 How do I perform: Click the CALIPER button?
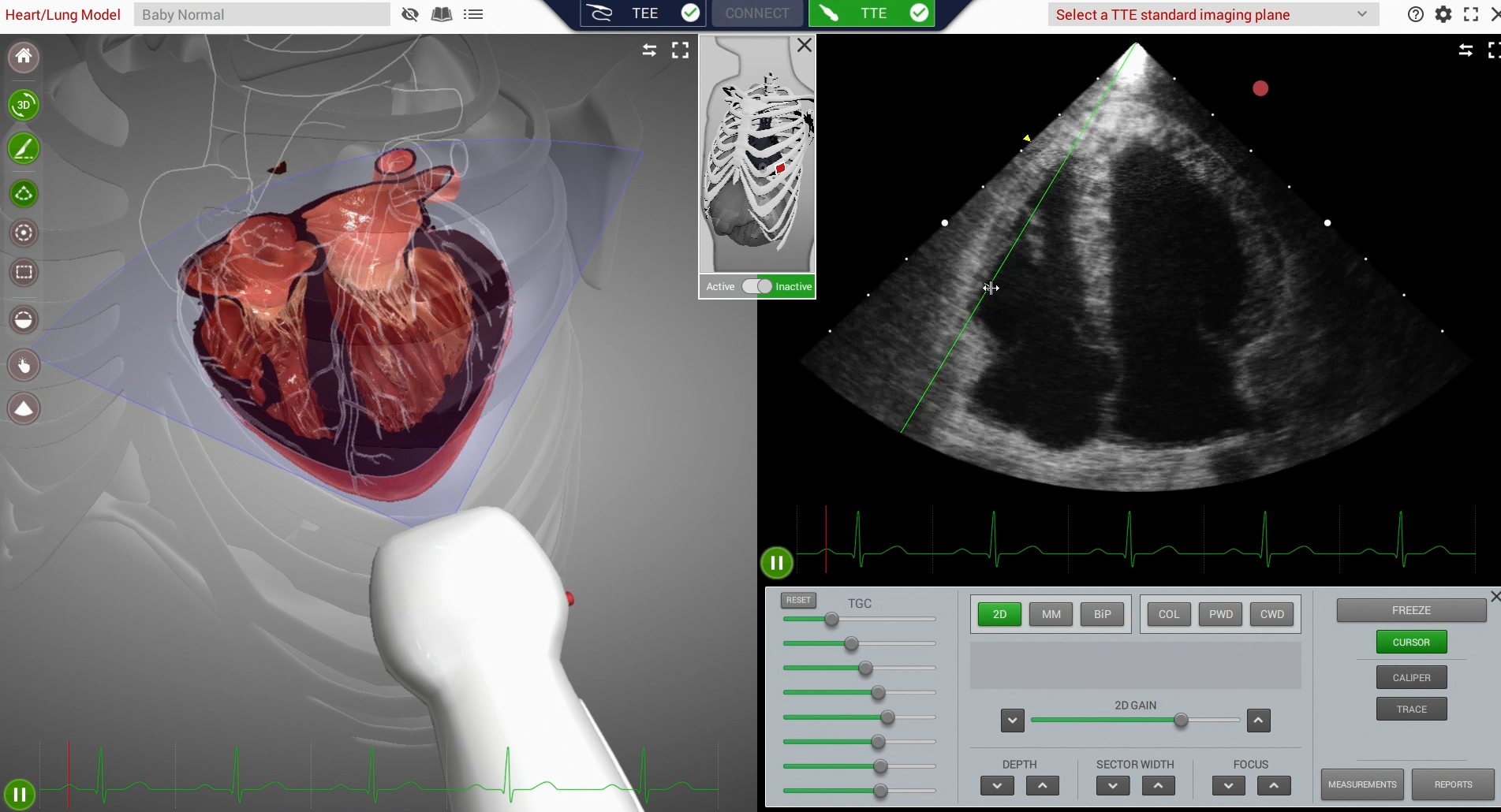(1412, 677)
